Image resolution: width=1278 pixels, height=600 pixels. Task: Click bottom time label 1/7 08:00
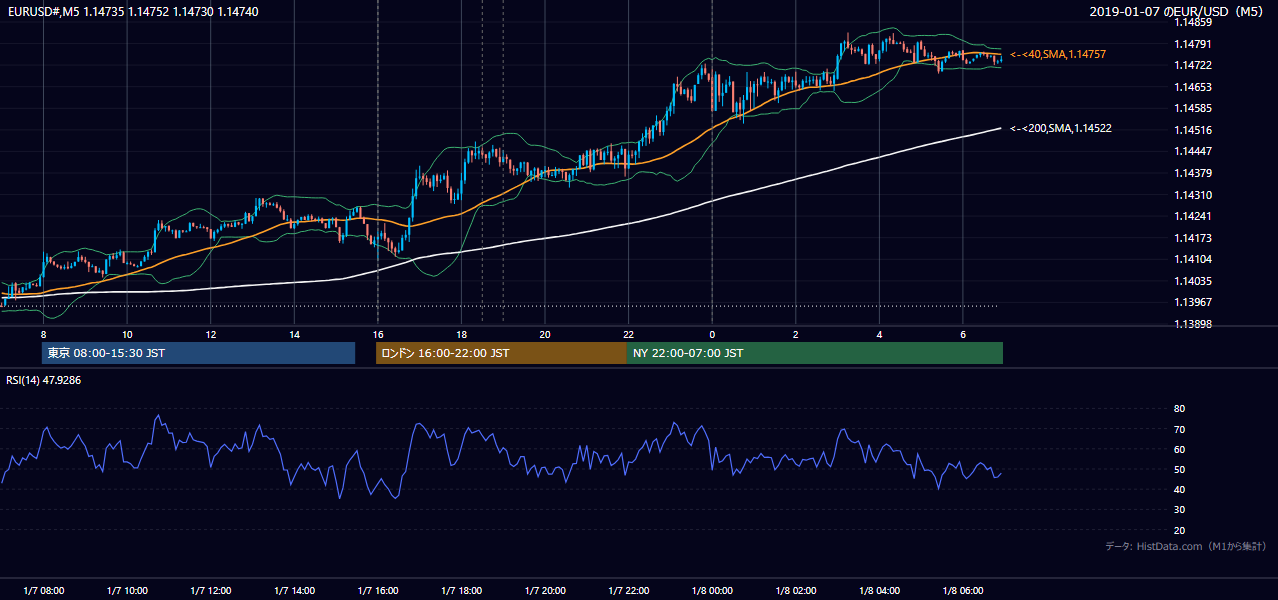tap(43, 591)
